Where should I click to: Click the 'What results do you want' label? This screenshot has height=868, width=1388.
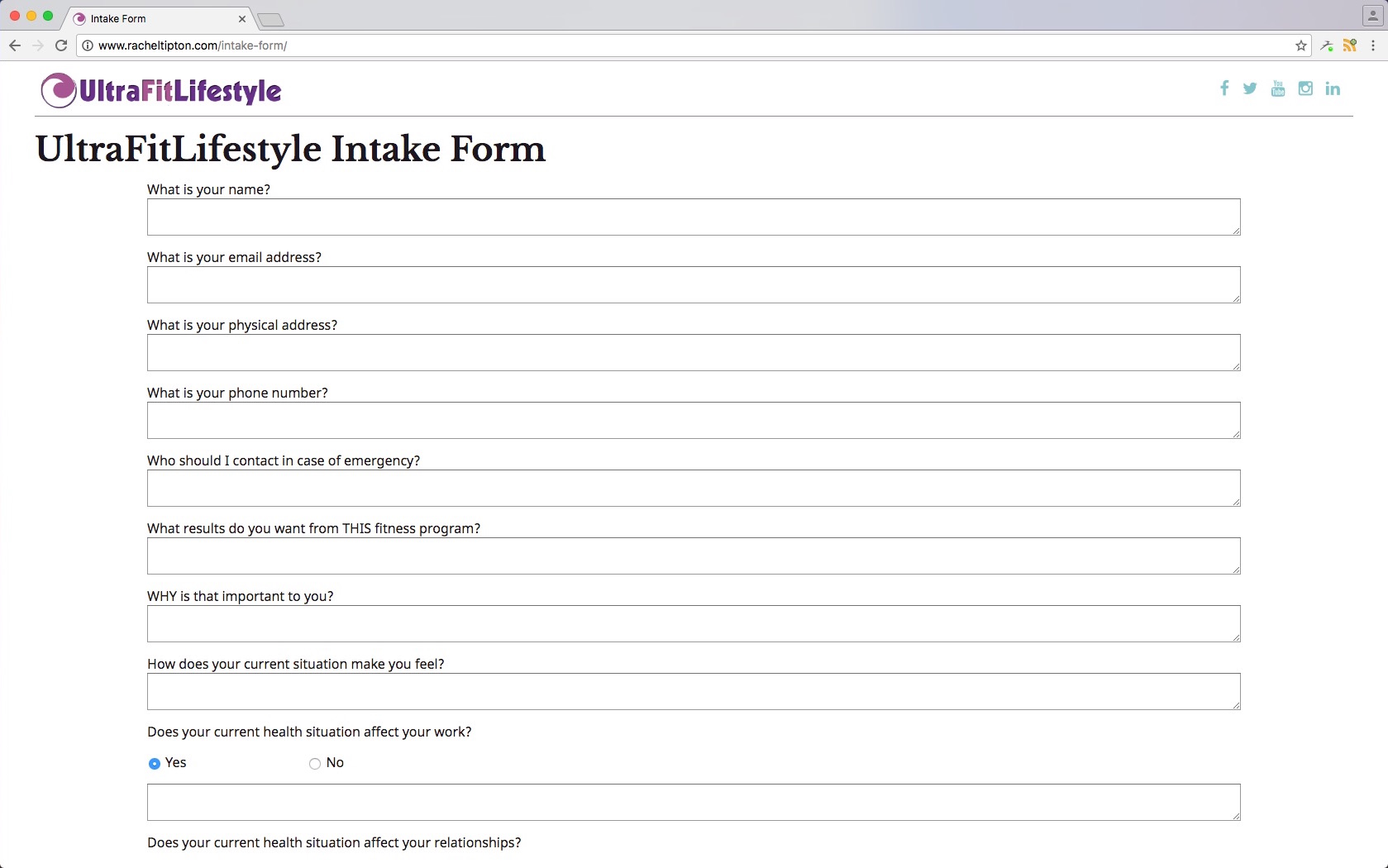point(313,528)
